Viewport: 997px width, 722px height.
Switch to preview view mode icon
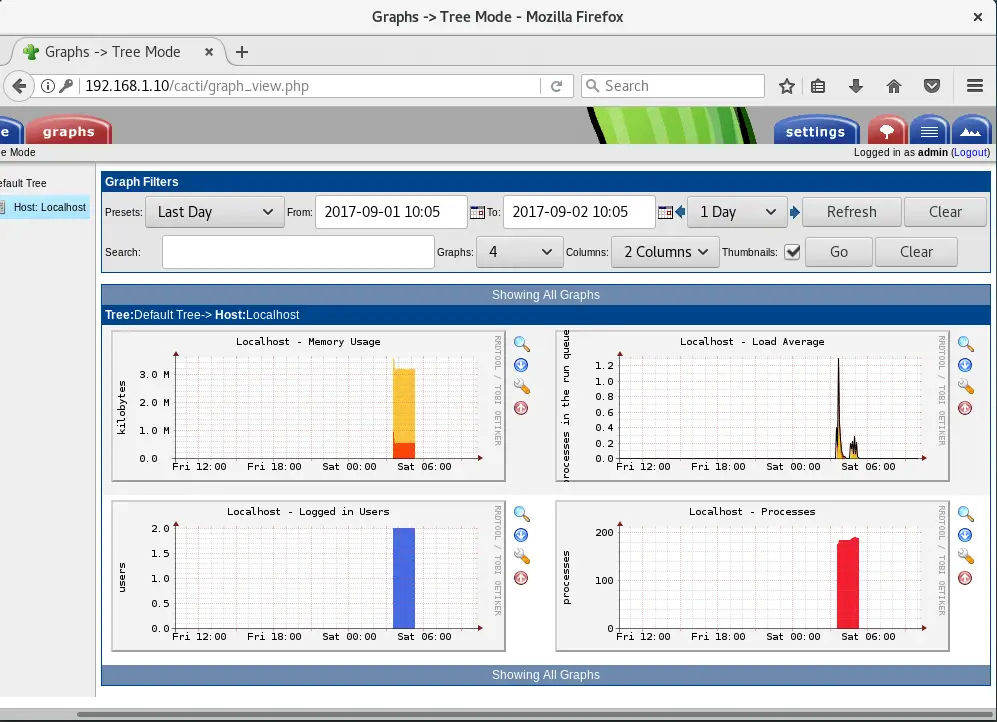[968, 131]
